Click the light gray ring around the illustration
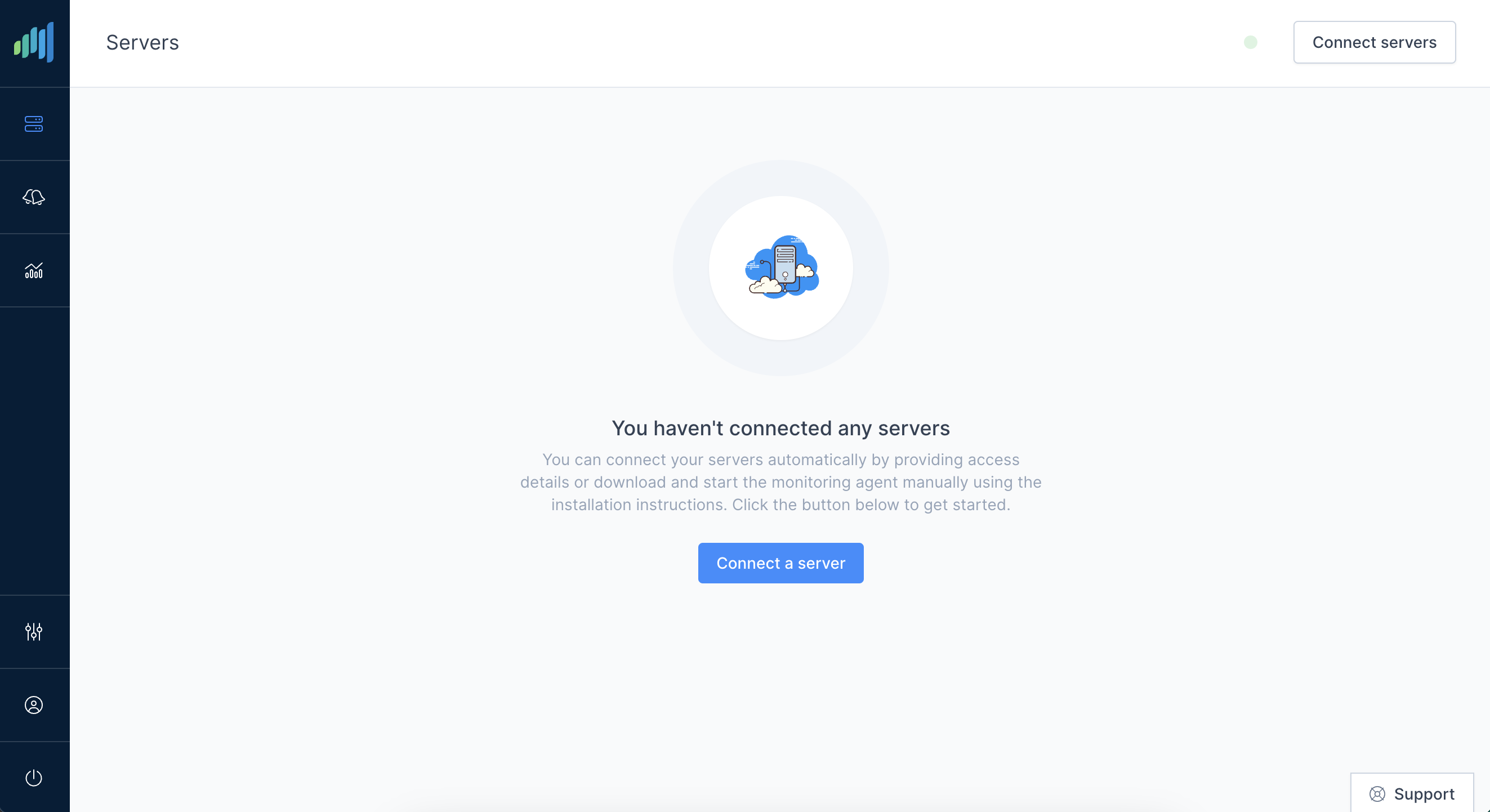The width and height of the screenshot is (1490, 812). click(692, 268)
